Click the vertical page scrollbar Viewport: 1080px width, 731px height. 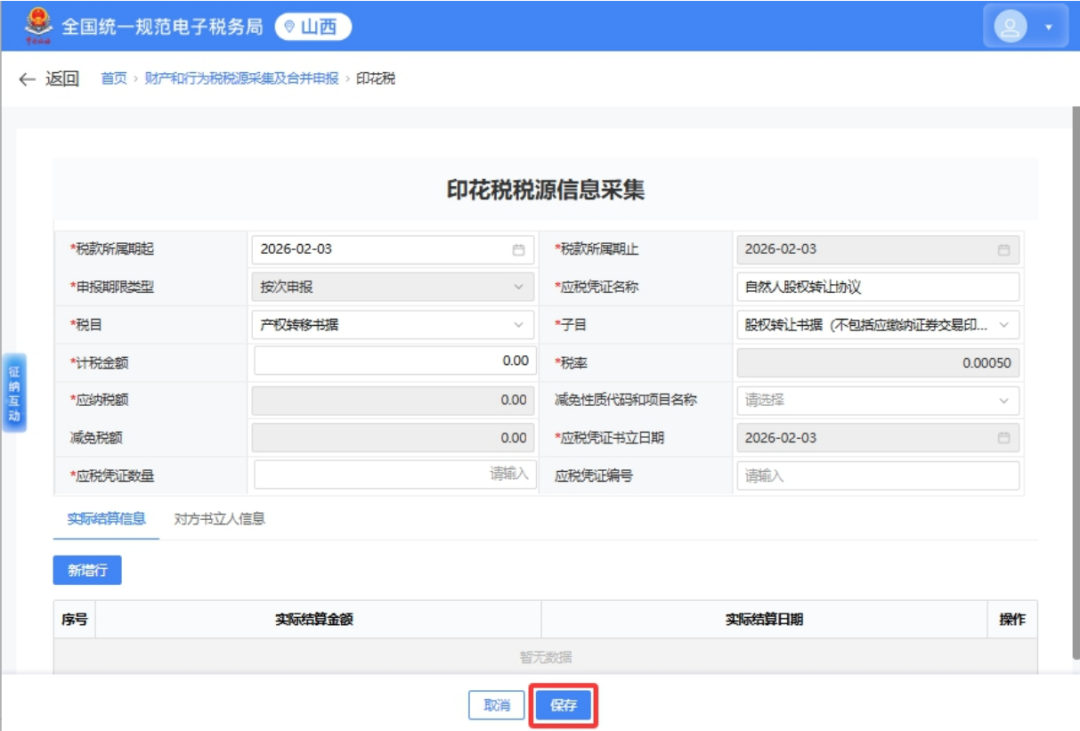coord(1075,383)
